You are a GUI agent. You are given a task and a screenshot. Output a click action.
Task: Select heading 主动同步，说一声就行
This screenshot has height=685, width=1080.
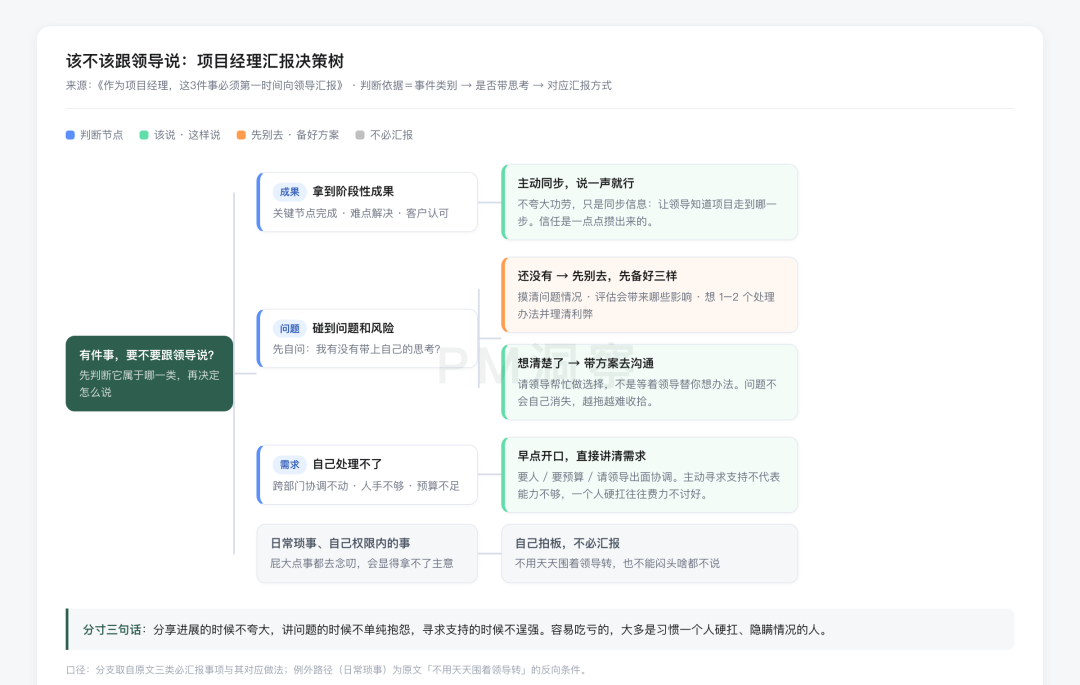pos(576,183)
